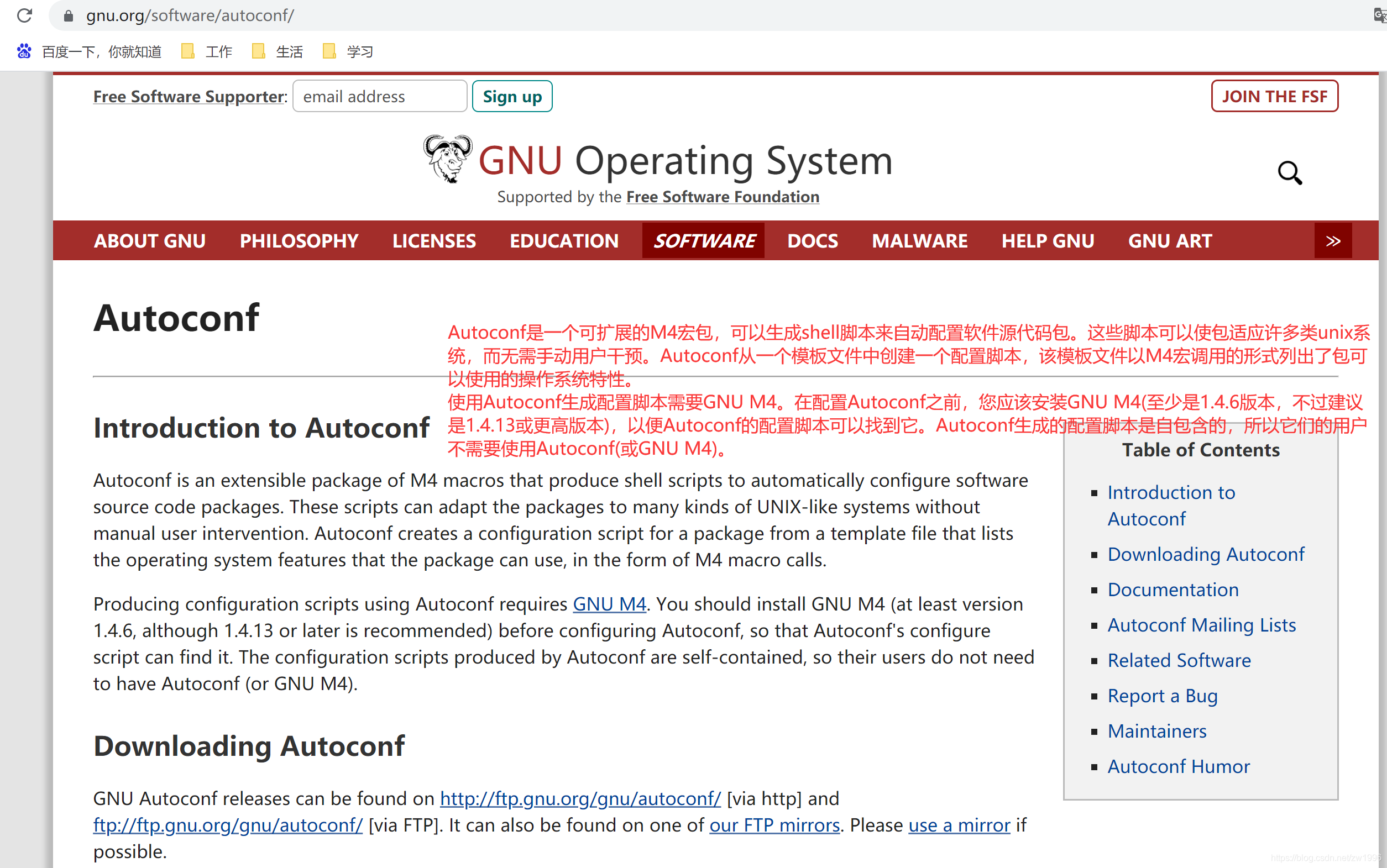Open the 生活 bookmarks folder dropdown
1387x868 pixels.
(278, 52)
